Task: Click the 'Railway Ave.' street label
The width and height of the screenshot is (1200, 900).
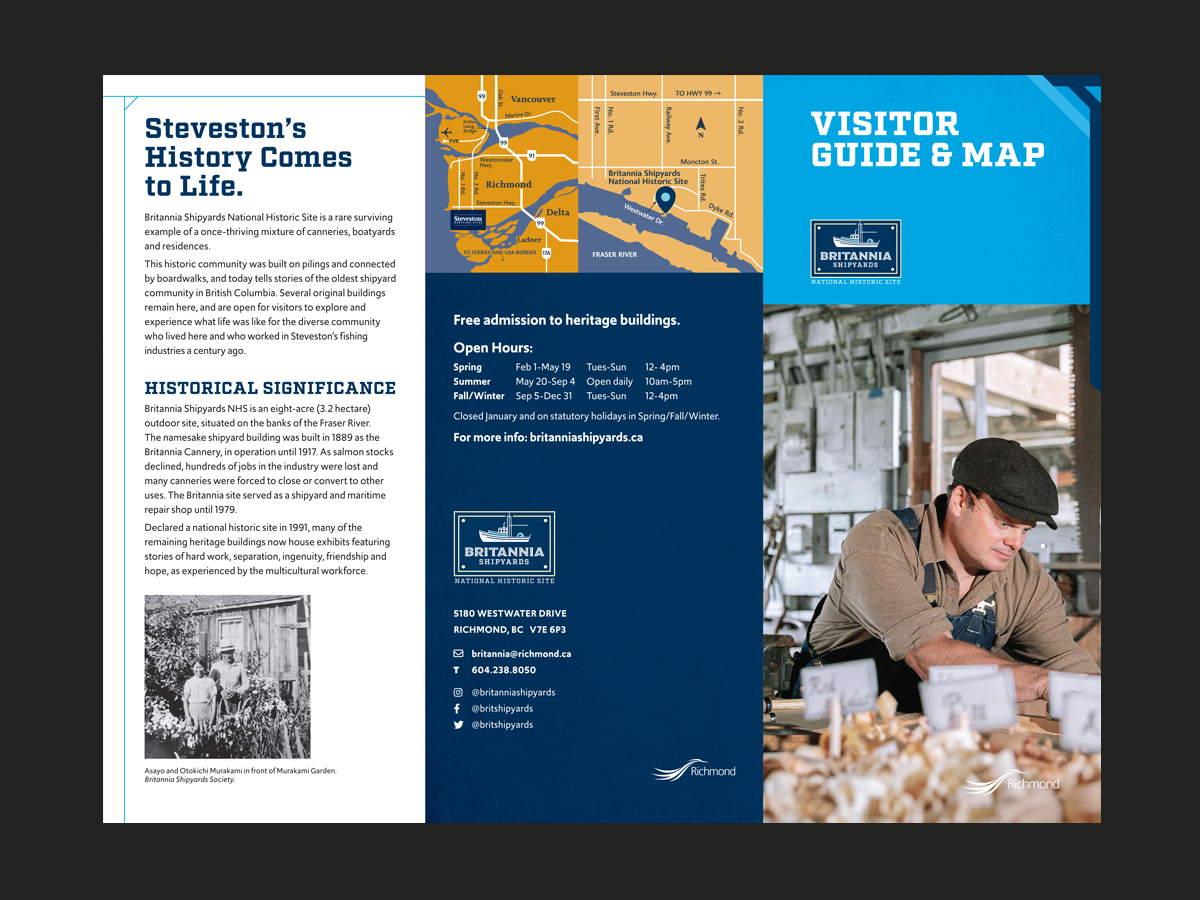Action: [669, 125]
